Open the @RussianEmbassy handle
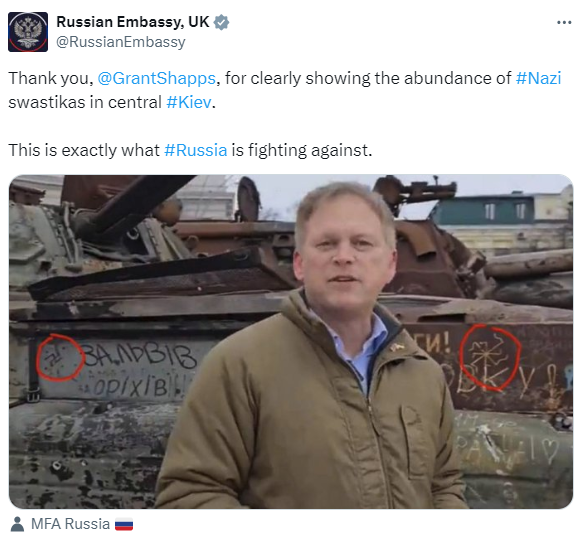Screen dimensions: 582x535 point(121,42)
